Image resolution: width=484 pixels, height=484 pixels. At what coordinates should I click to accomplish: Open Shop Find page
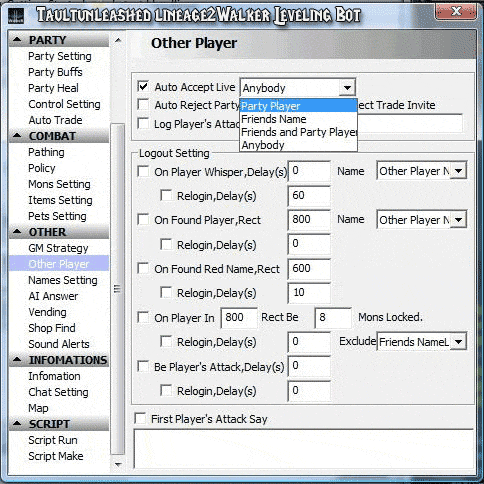coord(52,328)
